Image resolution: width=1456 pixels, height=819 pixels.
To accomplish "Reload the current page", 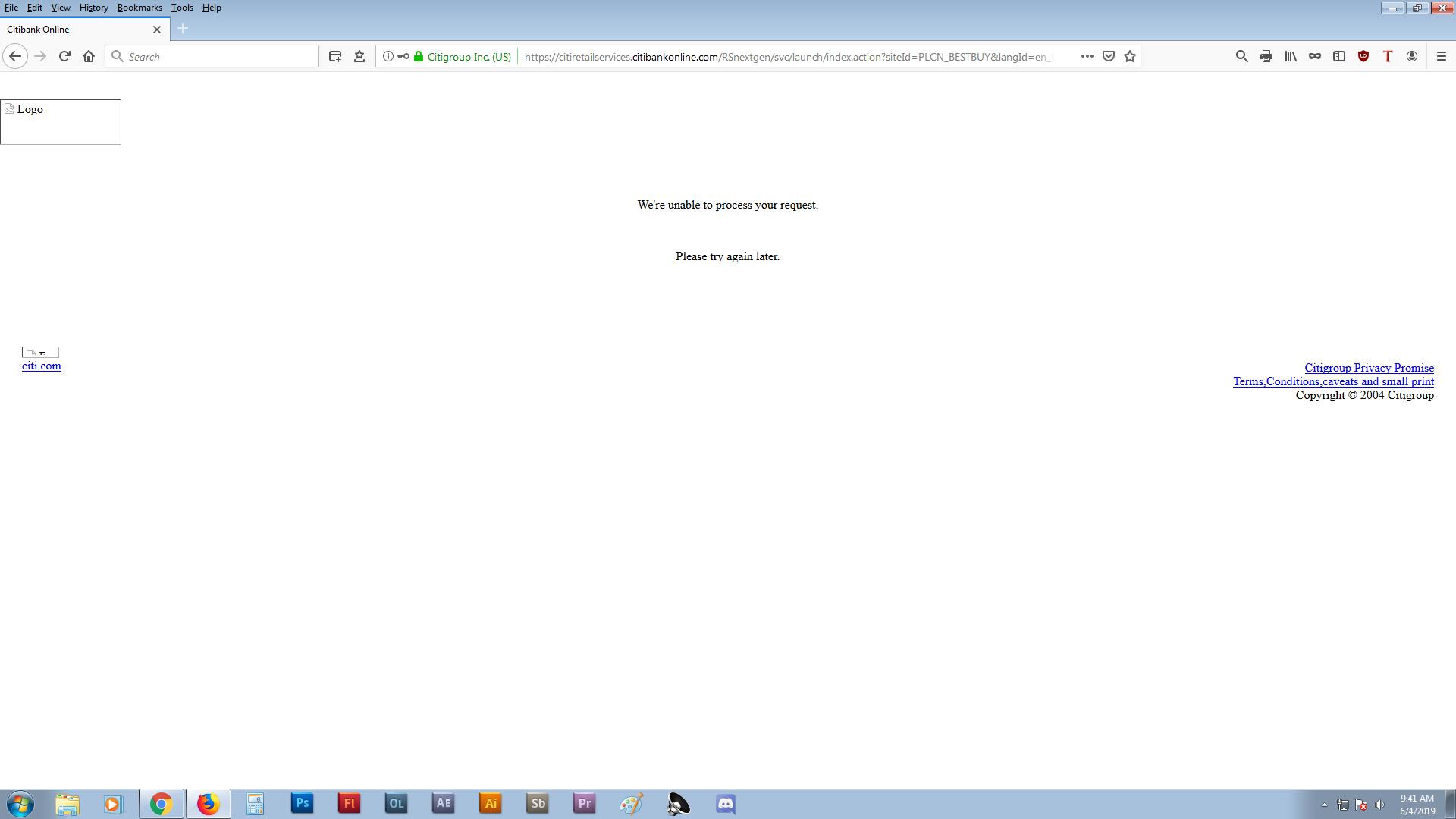I will coord(64,56).
